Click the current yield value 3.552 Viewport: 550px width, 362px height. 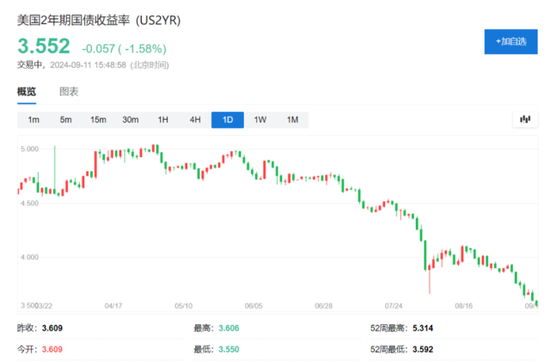coord(44,46)
